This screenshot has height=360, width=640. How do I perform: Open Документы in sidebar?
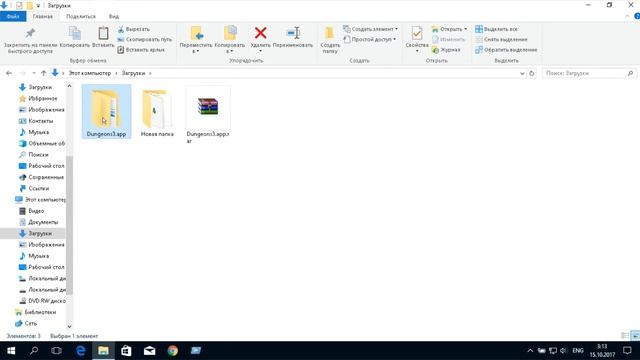pyautogui.click(x=38, y=222)
